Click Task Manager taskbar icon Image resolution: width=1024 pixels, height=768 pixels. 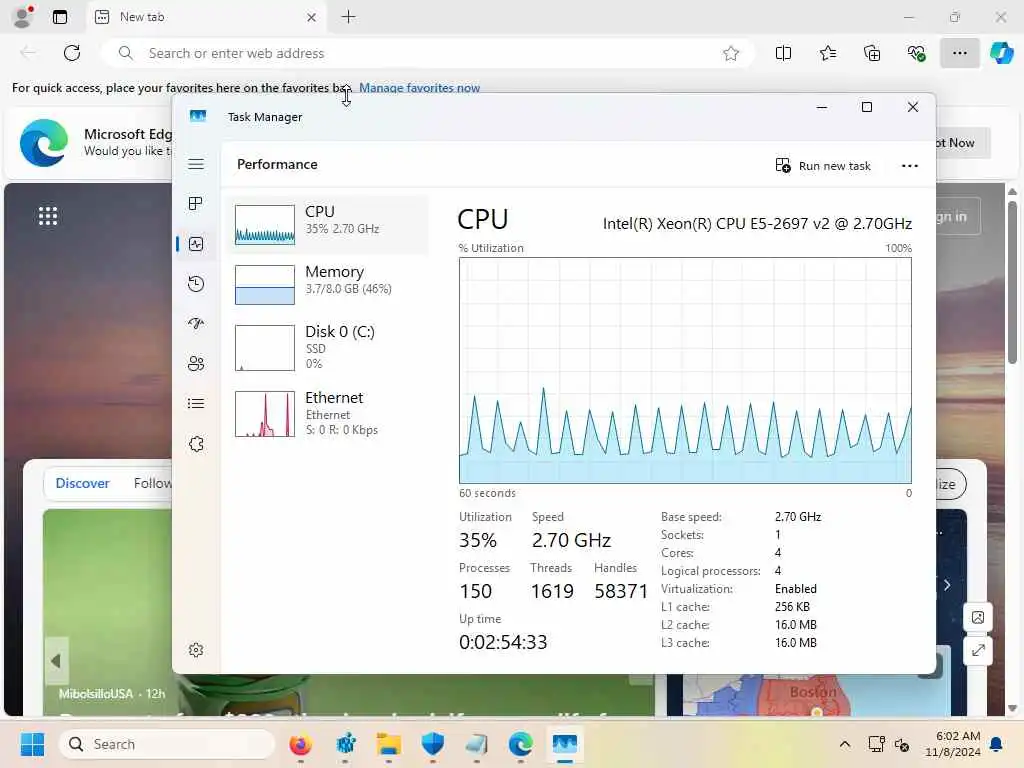click(x=564, y=744)
